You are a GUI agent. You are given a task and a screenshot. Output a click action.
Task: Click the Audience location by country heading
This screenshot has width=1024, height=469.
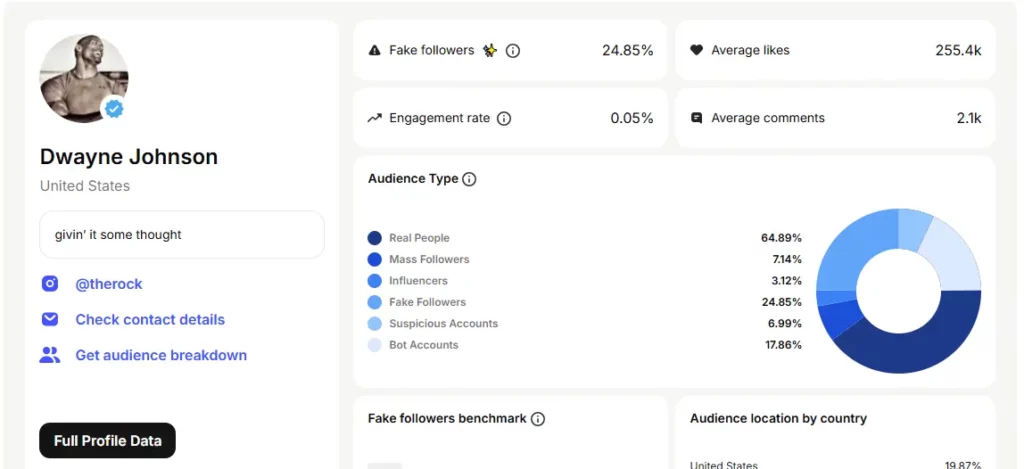pyautogui.click(x=778, y=419)
